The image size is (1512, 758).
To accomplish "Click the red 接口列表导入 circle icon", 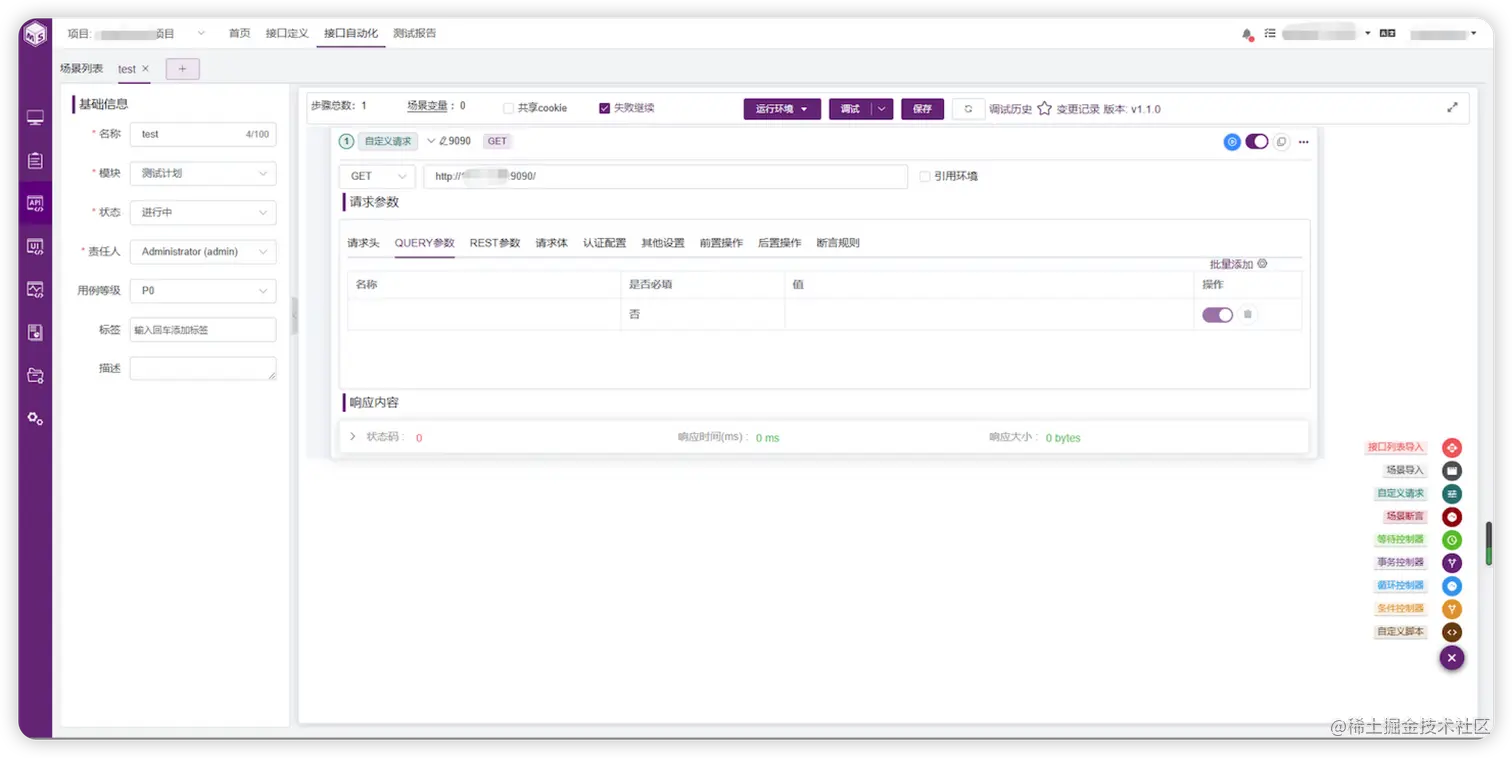I will 1452,448.
